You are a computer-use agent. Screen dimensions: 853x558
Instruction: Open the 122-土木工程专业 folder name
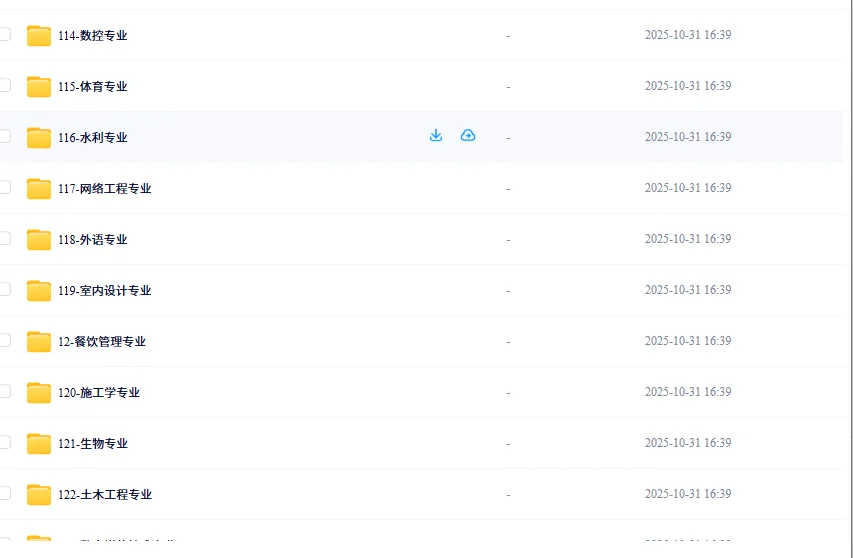tap(104, 494)
